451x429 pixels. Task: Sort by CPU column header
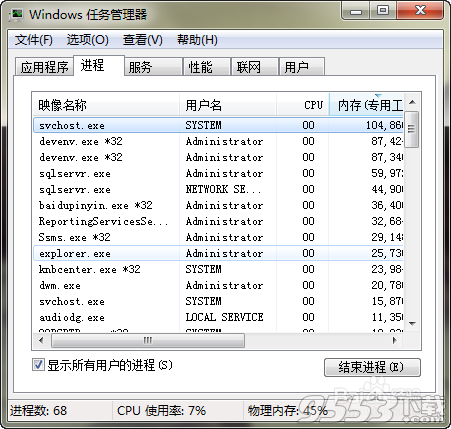[x=303, y=105]
